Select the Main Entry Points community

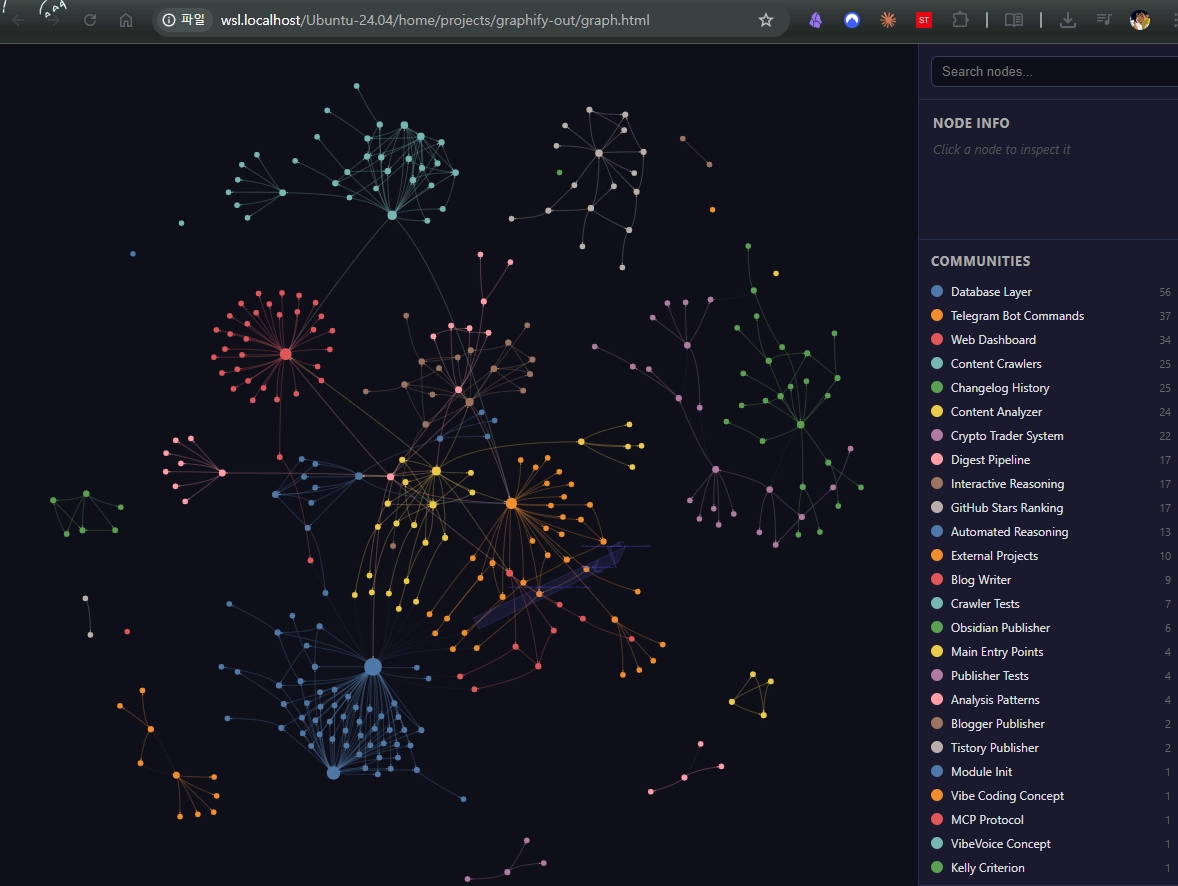point(1050,652)
